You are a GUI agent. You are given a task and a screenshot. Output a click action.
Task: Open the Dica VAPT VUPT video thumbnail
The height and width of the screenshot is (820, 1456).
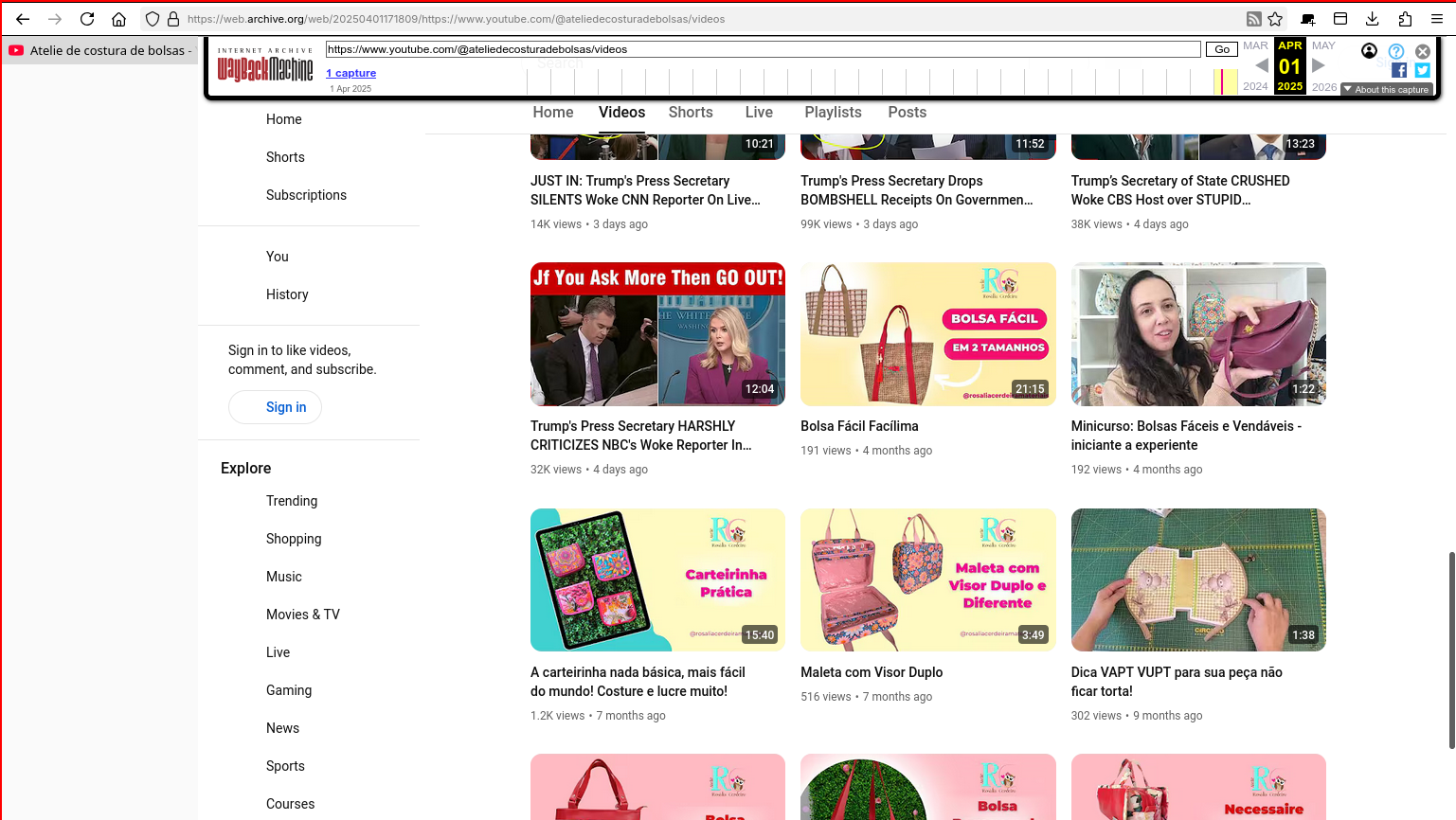[x=1198, y=579]
